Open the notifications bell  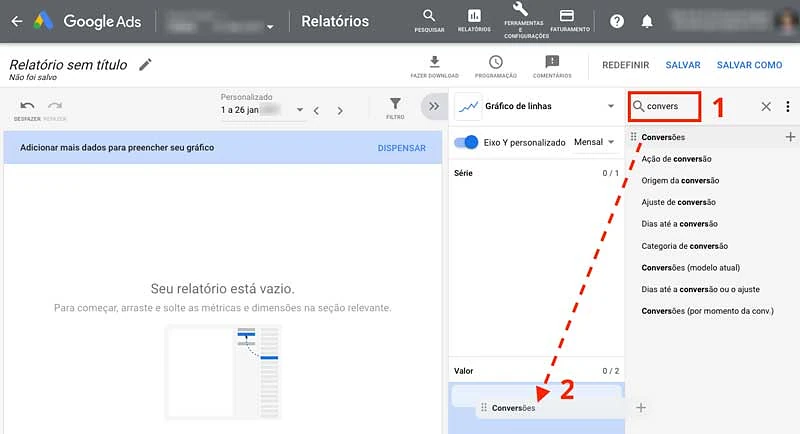pyautogui.click(x=647, y=21)
